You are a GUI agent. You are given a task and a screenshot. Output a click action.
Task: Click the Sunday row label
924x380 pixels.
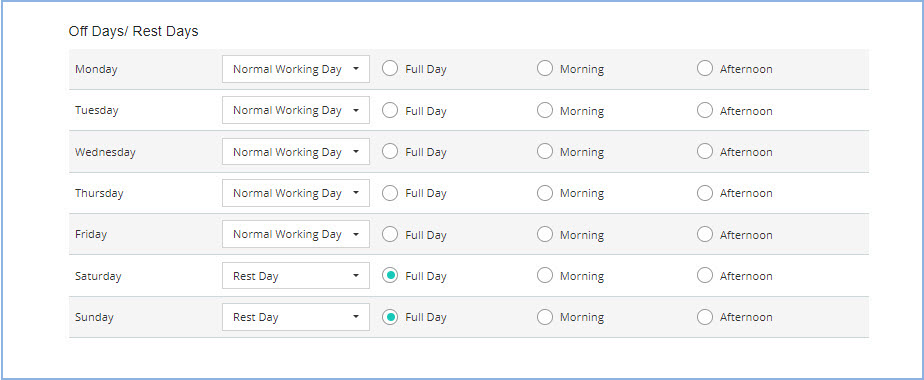coord(94,317)
